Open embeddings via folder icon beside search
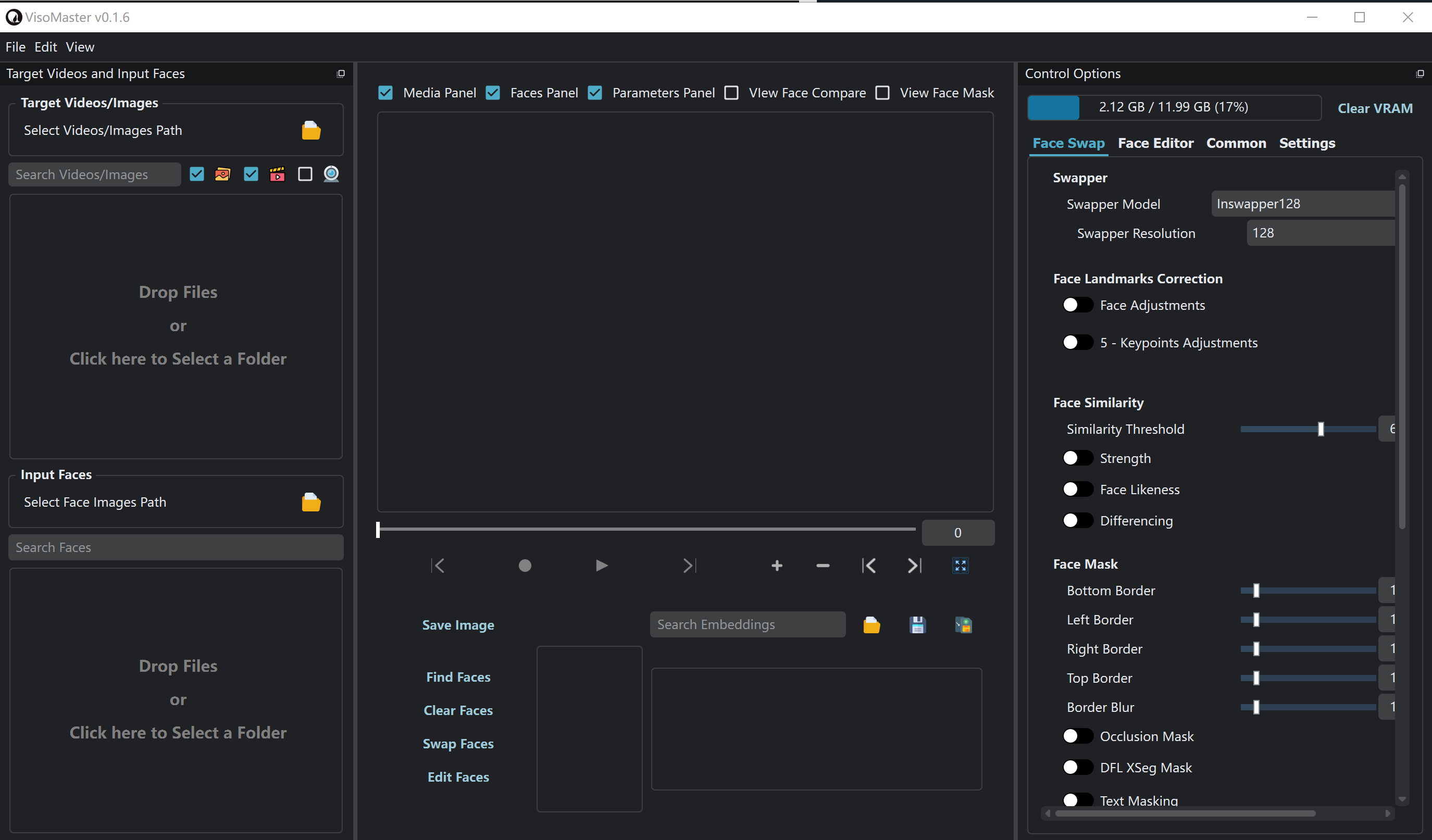This screenshot has width=1432, height=840. tap(871, 625)
